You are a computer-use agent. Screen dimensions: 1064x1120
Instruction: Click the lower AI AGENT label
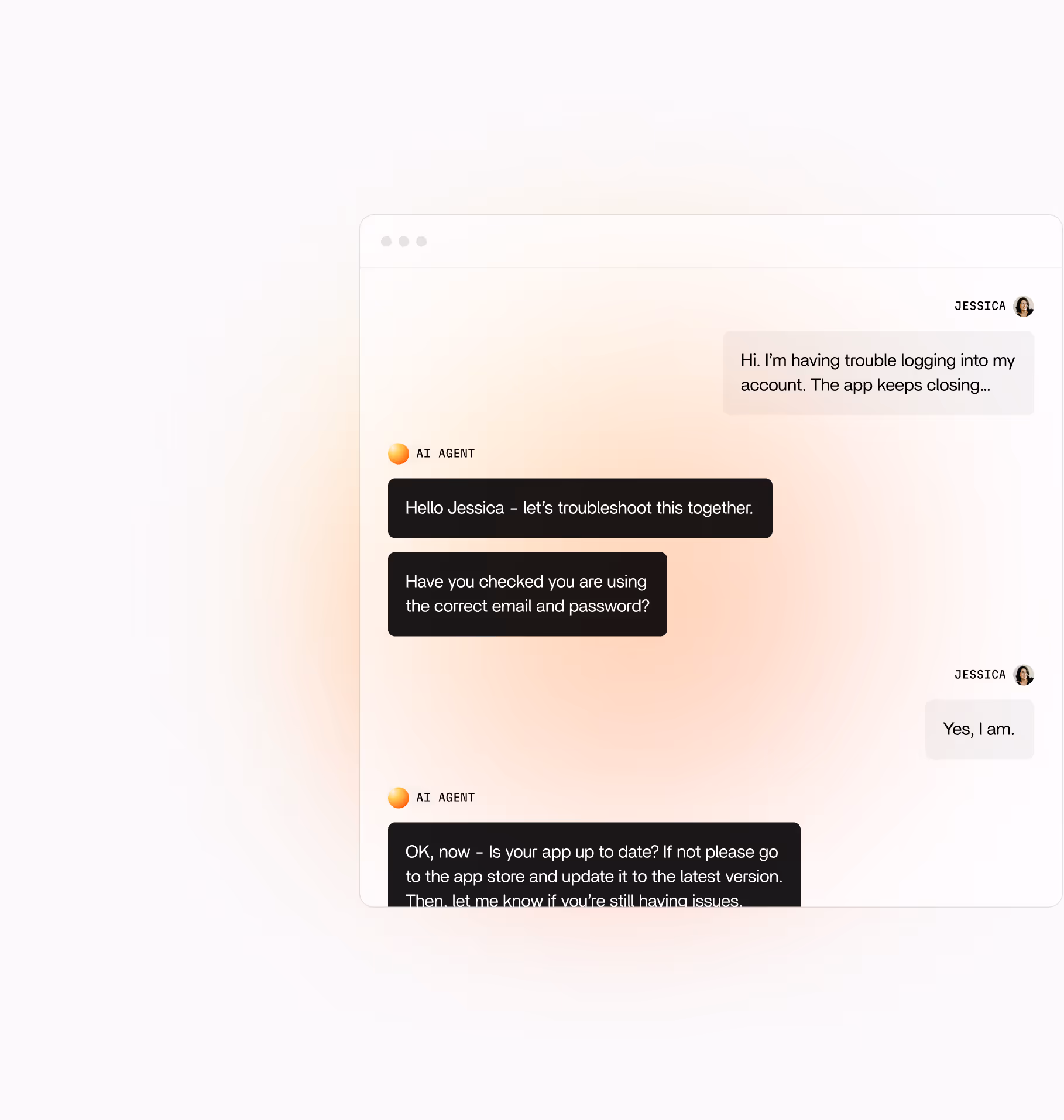pyautogui.click(x=445, y=798)
